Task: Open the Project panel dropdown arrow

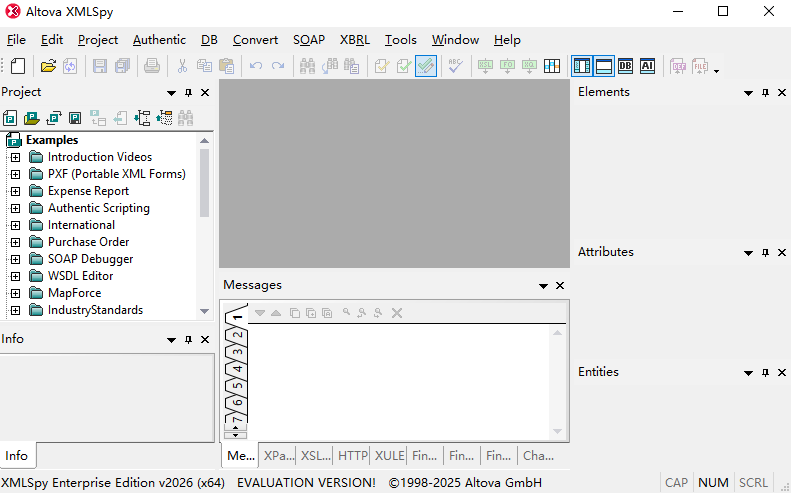Action: pos(172,93)
